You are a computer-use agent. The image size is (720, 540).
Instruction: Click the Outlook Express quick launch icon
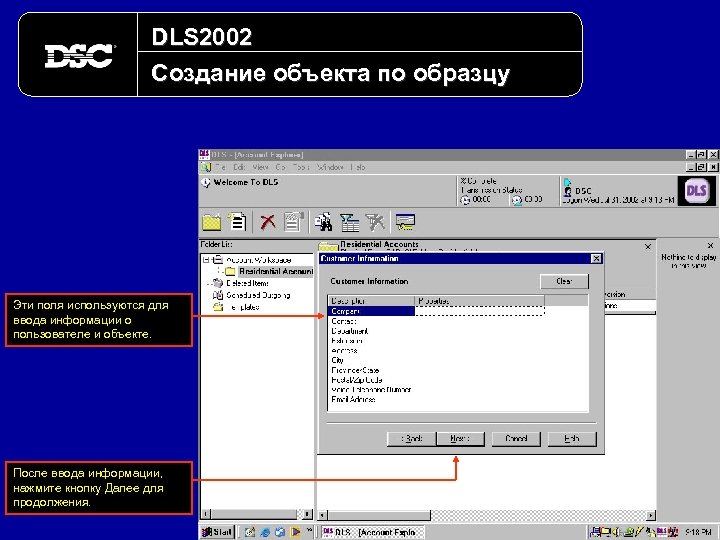(280, 532)
